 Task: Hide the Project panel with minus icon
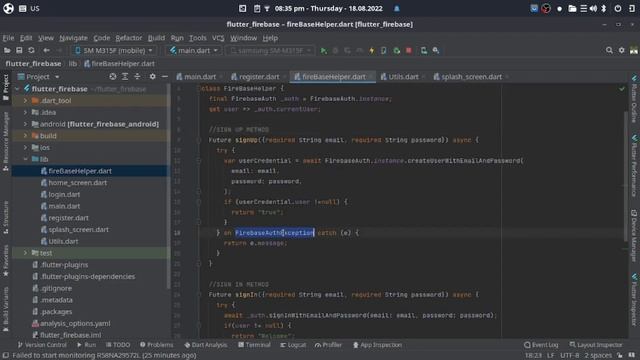[x=164, y=77]
